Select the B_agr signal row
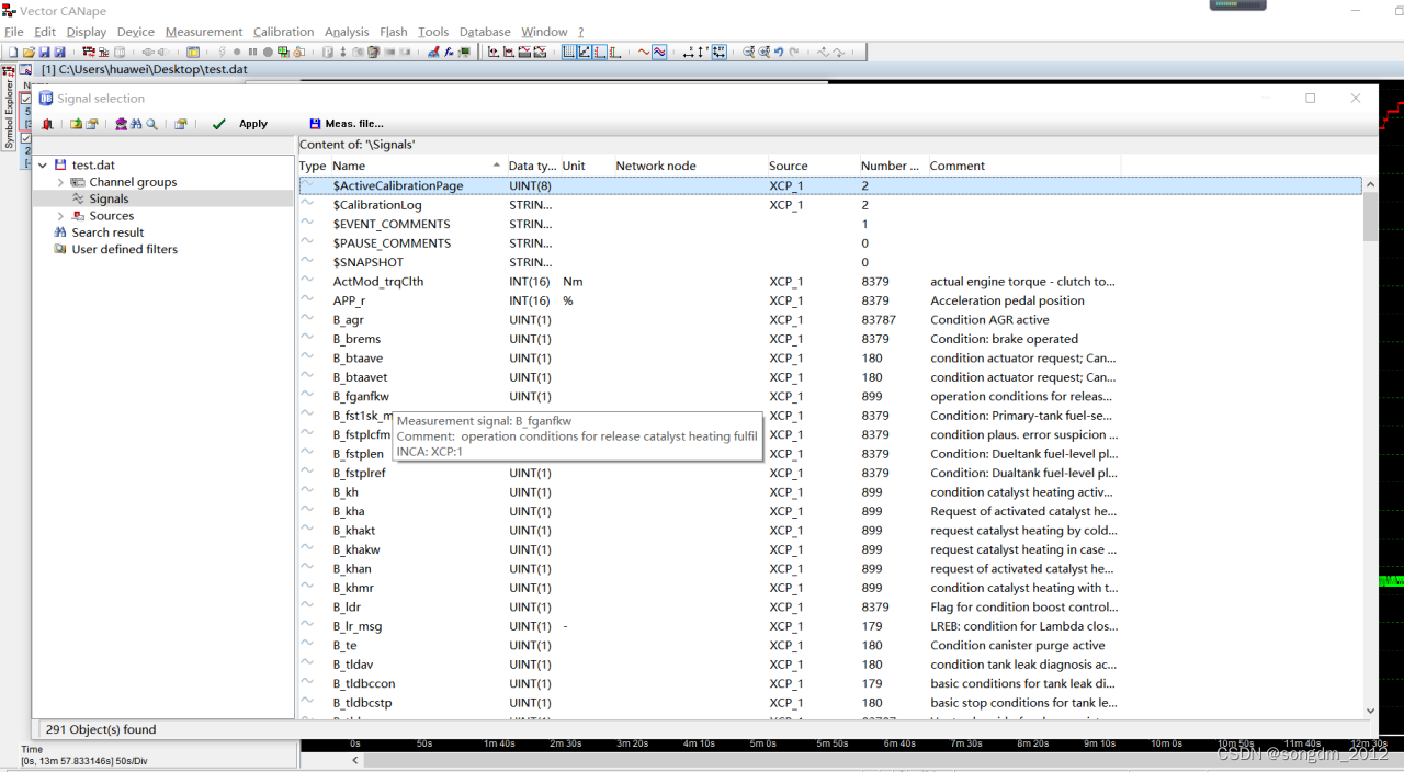This screenshot has width=1404, height=773. (x=830, y=320)
